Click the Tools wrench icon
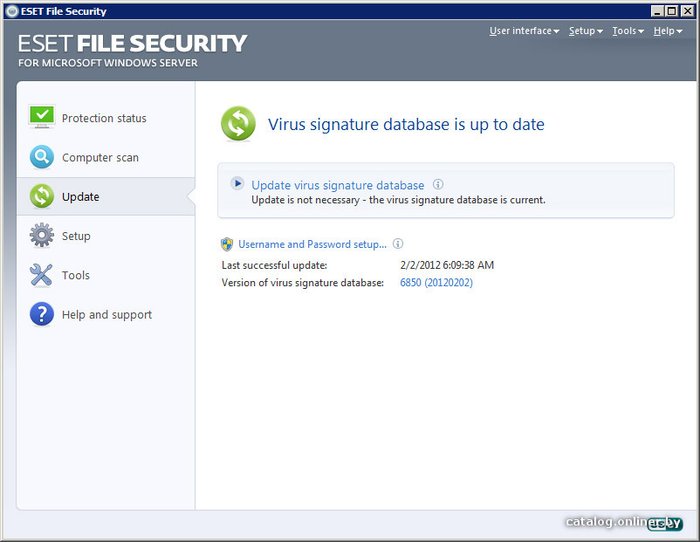The height and width of the screenshot is (542, 700). click(41, 275)
